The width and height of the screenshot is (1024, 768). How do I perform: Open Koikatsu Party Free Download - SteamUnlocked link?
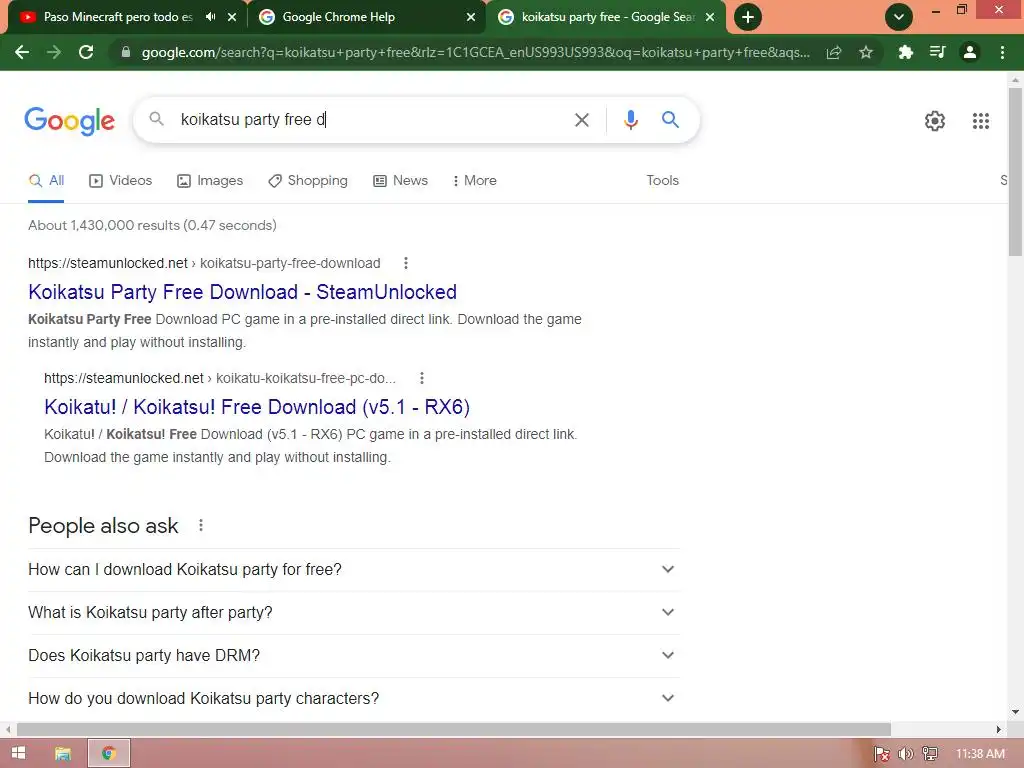[x=242, y=292]
